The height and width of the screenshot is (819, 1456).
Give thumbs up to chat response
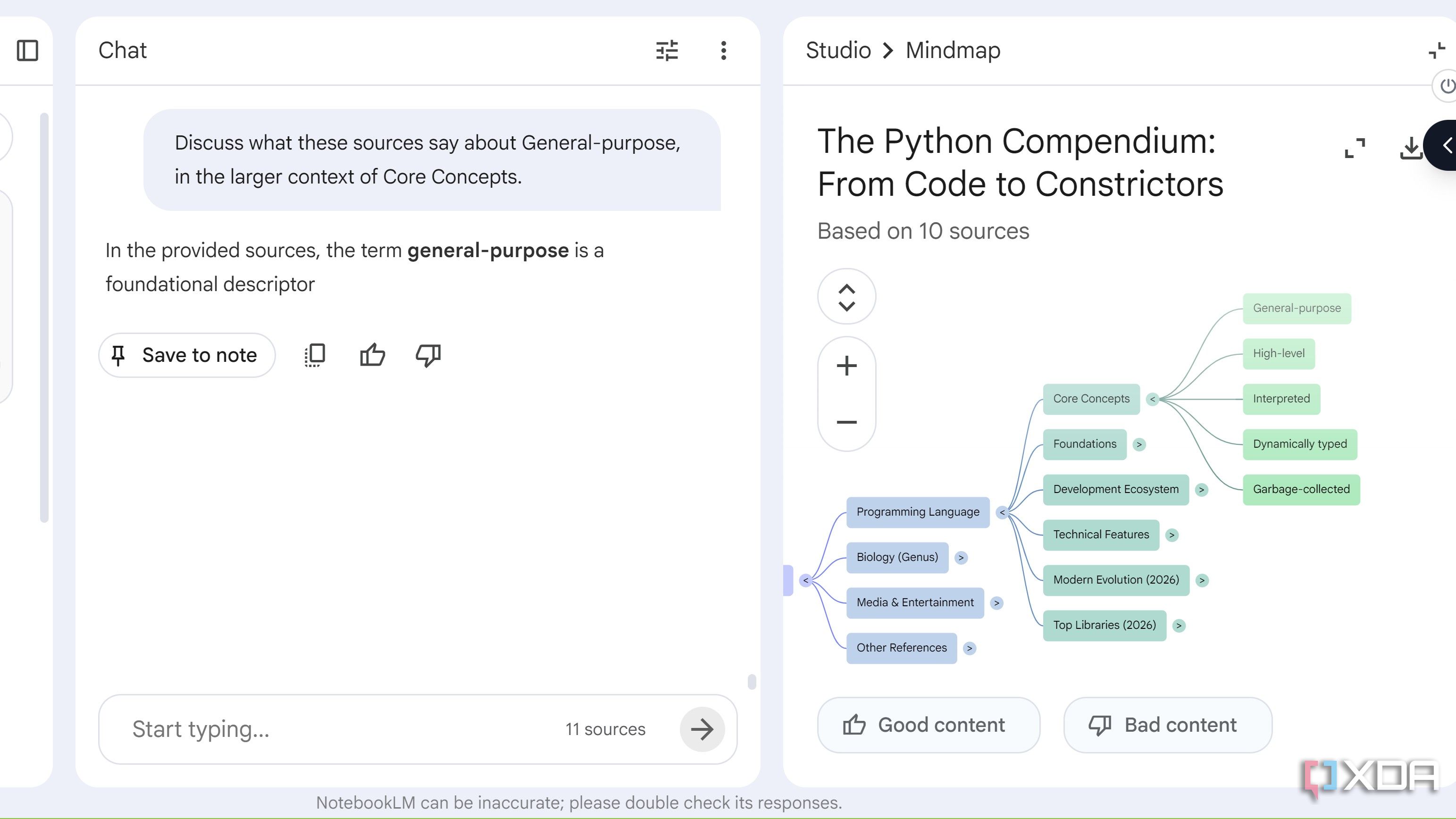(x=372, y=355)
